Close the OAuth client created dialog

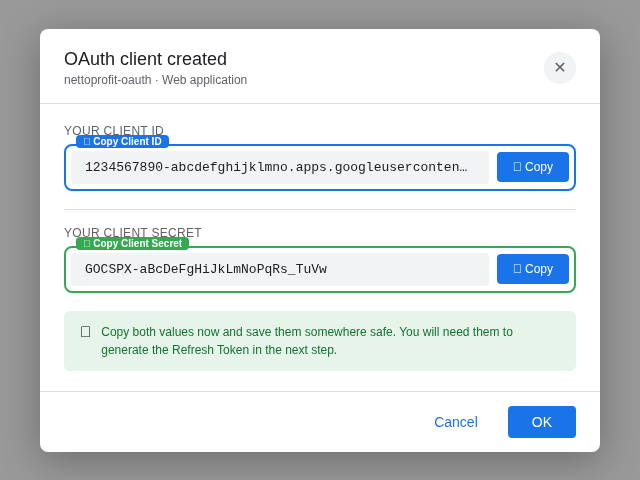point(560,68)
